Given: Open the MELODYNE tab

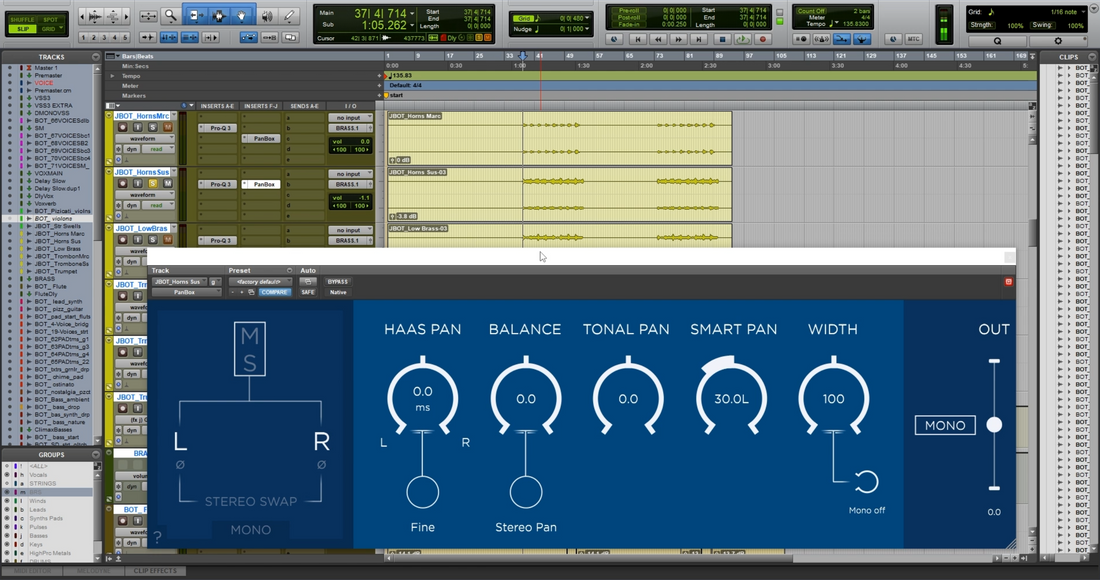Looking at the screenshot, I should tap(93, 571).
